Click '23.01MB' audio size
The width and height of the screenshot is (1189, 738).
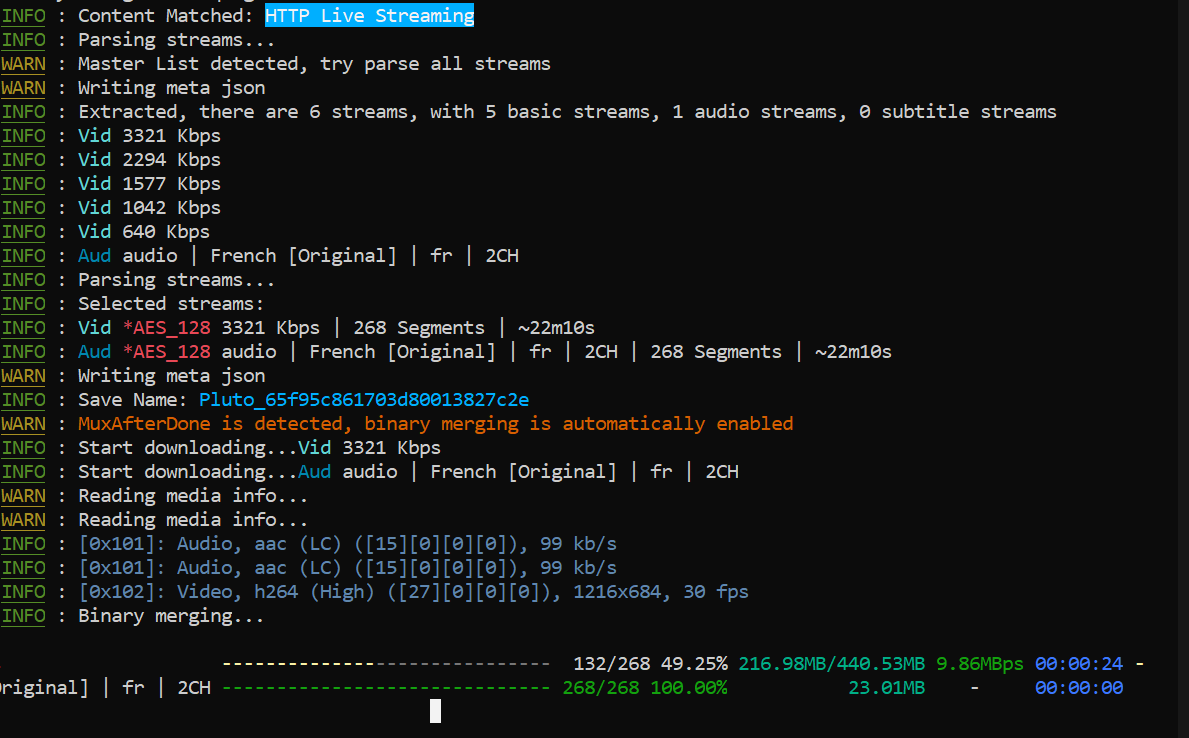[x=886, y=688]
